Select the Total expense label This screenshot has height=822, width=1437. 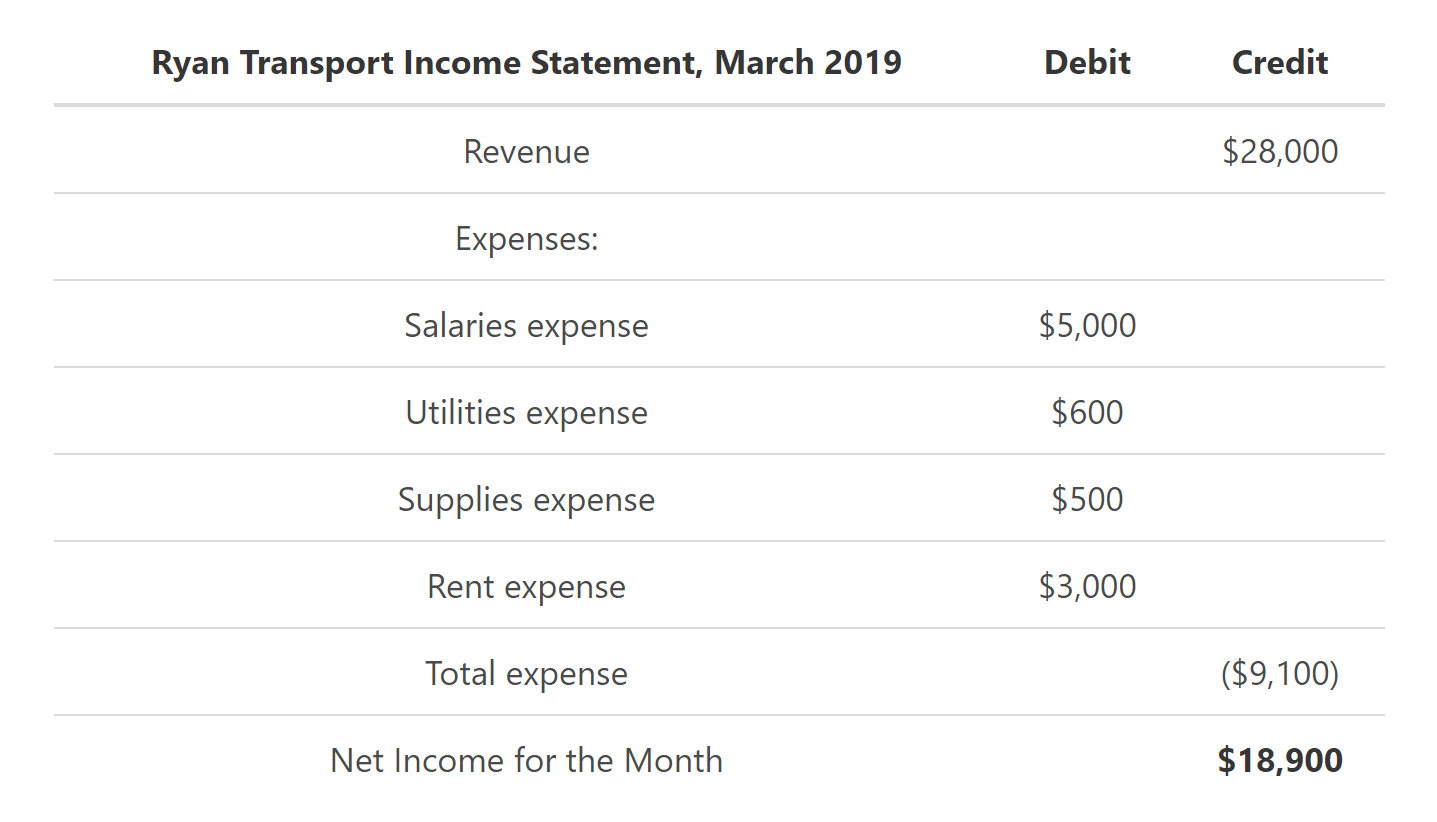click(526, 674)
